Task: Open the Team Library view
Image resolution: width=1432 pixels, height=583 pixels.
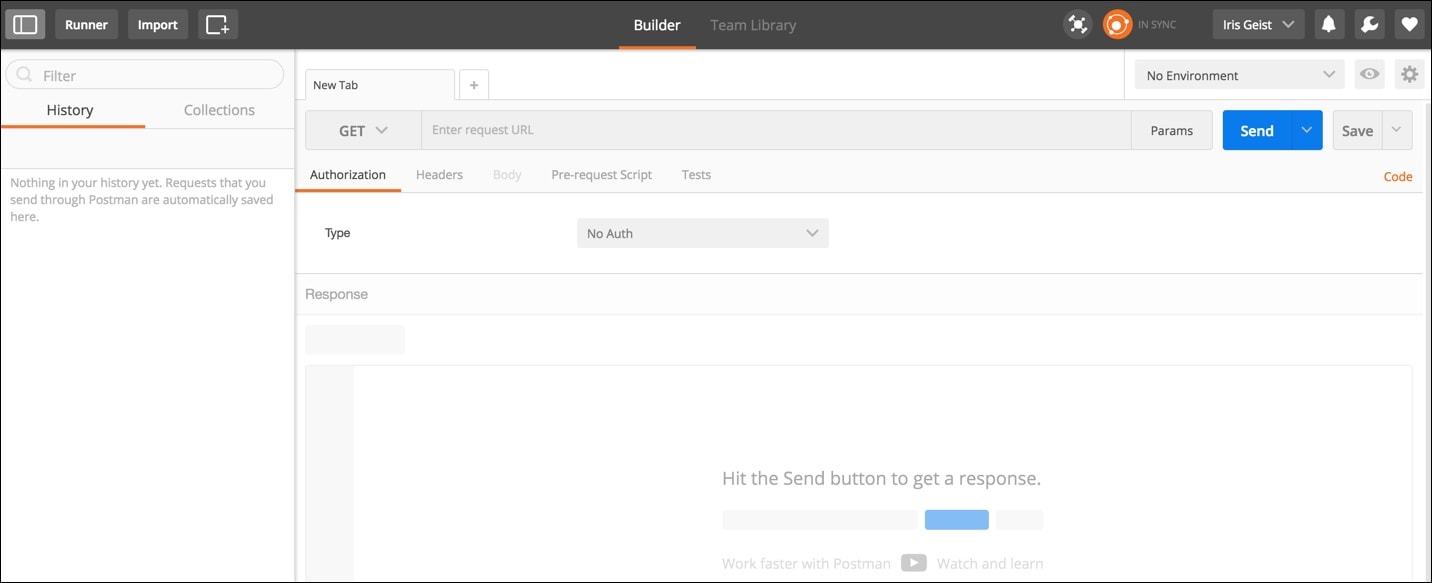Action: point(752,25)
